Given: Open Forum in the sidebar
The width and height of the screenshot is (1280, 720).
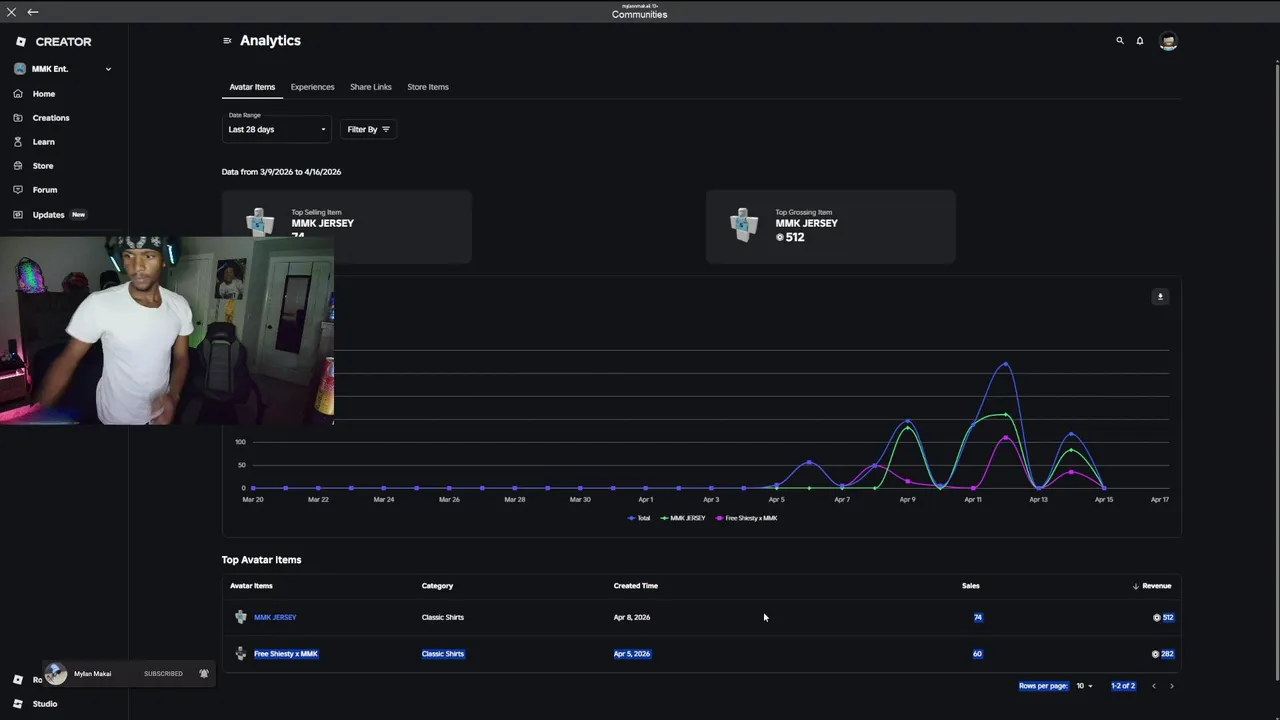Looking at the screenshot, I should [x=45, y=190].
